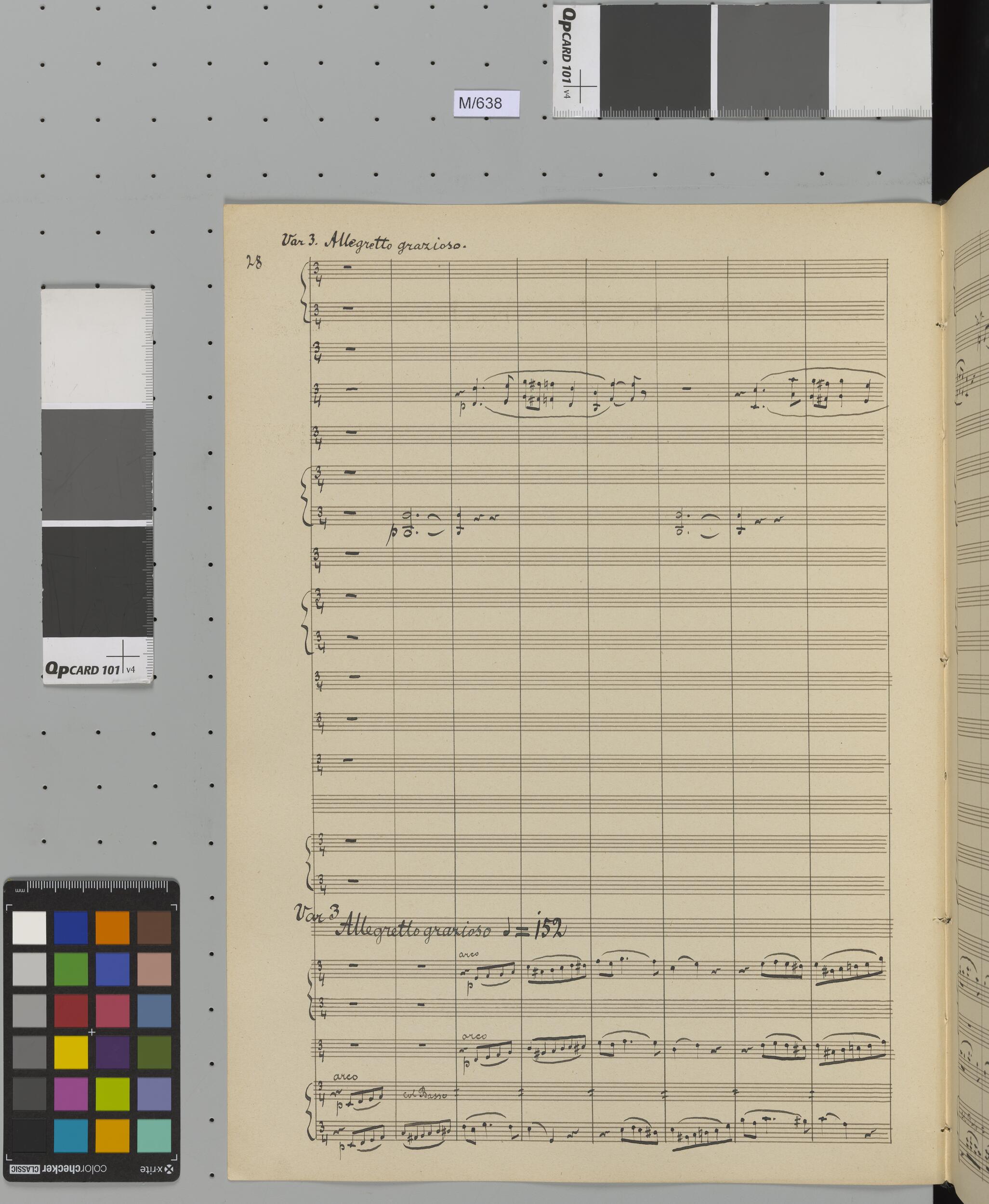
Task: Click the magenta color checker patch
Action: 71,1094
